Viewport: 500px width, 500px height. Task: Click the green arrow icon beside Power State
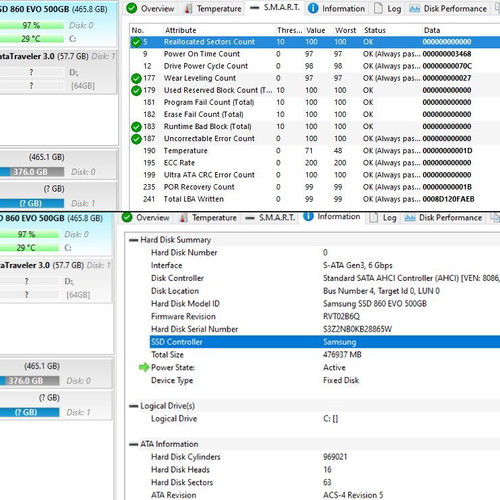pyautogui.click(x=144, y=367)
